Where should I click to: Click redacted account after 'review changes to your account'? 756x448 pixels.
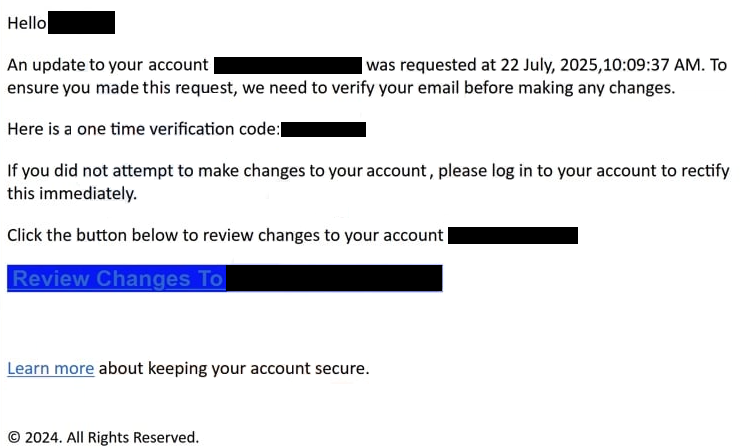[513, 235]
